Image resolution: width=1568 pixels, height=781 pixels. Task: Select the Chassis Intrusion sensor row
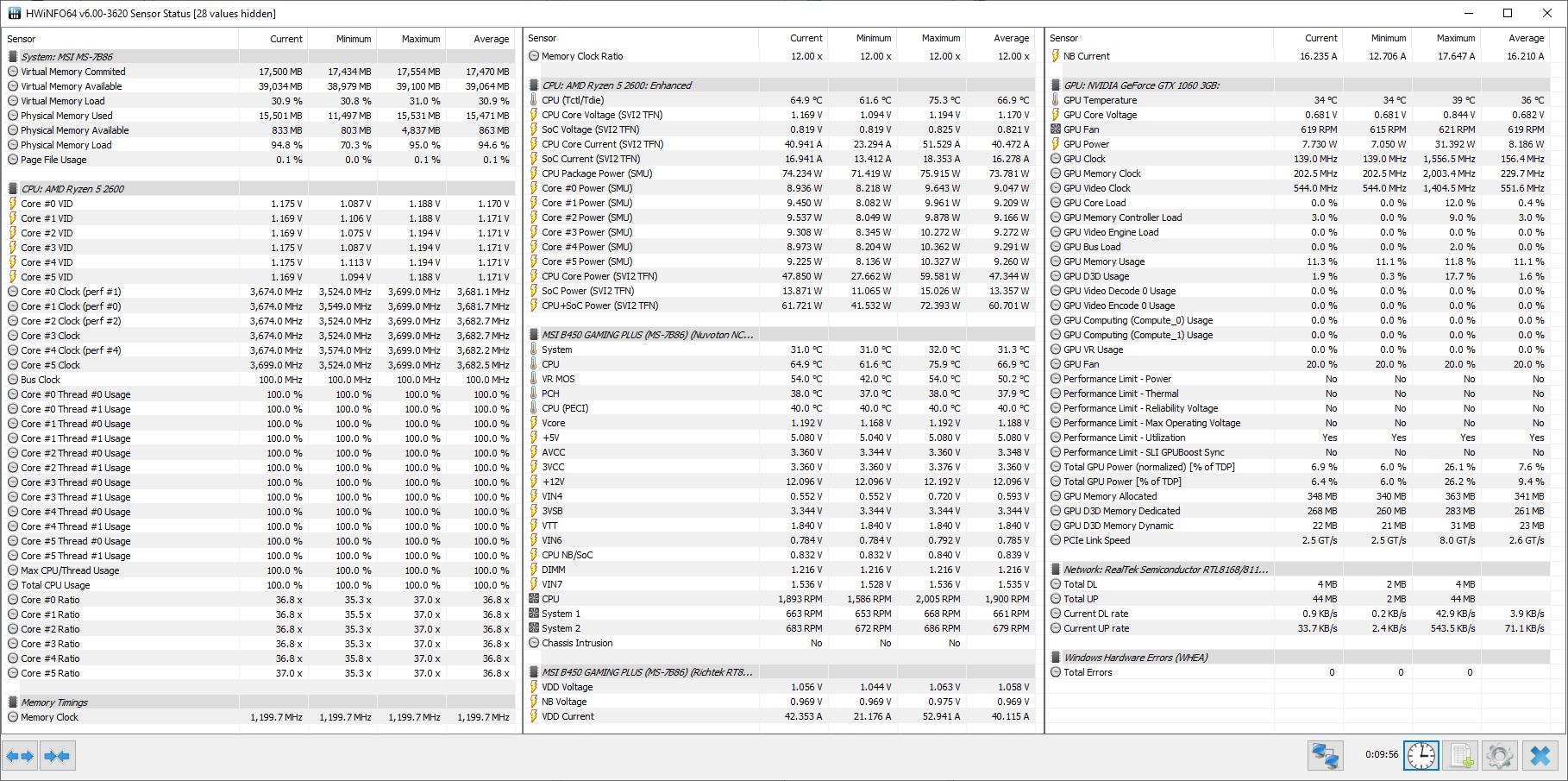[x=577, y=643]
